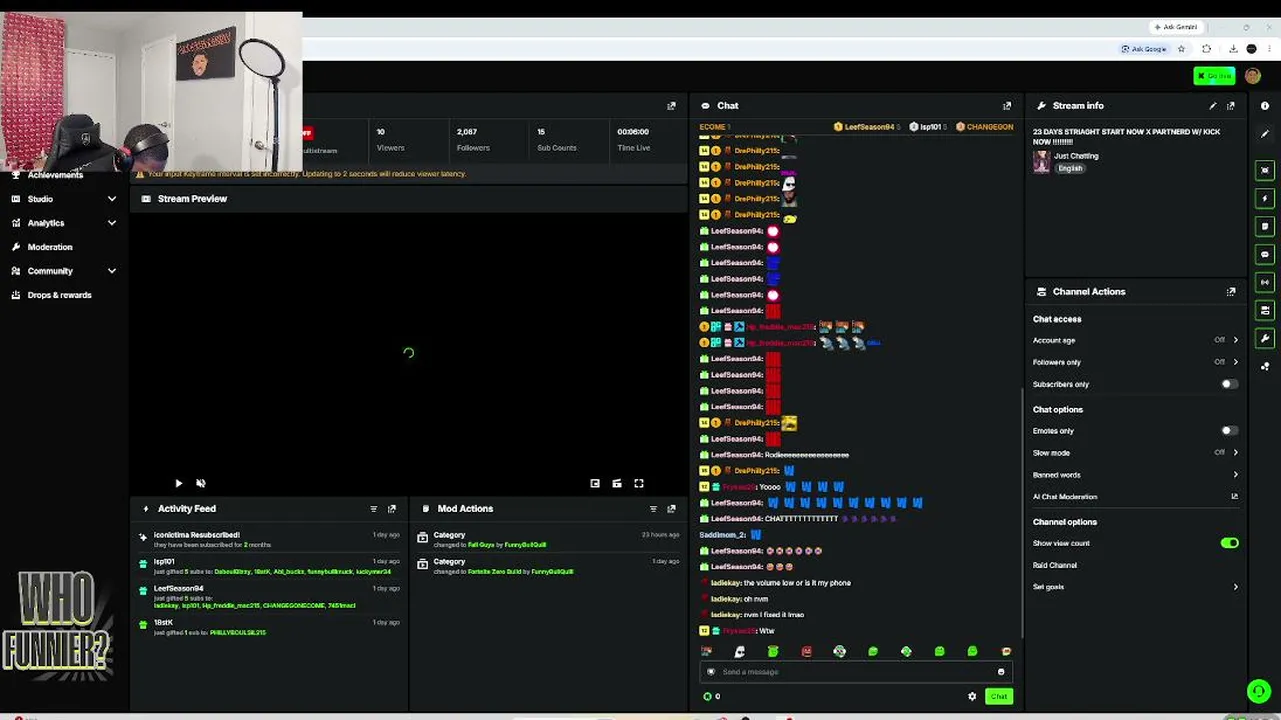Open Set goals options

1136,587
